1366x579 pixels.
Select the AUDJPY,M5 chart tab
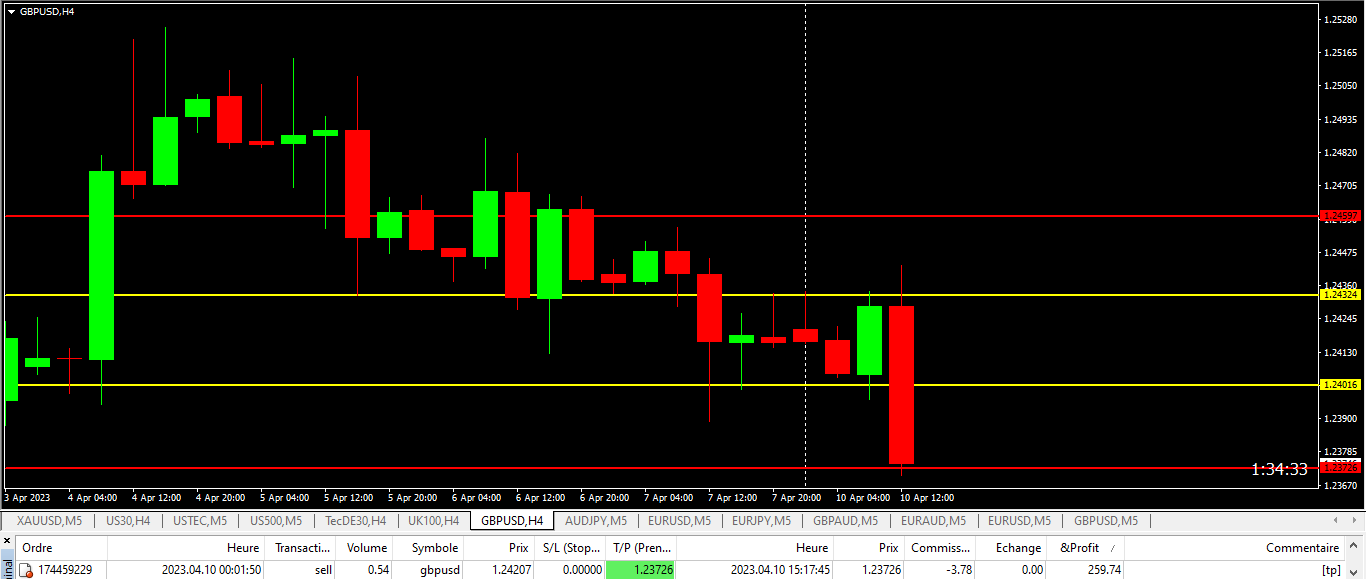(x=596, y=521)
